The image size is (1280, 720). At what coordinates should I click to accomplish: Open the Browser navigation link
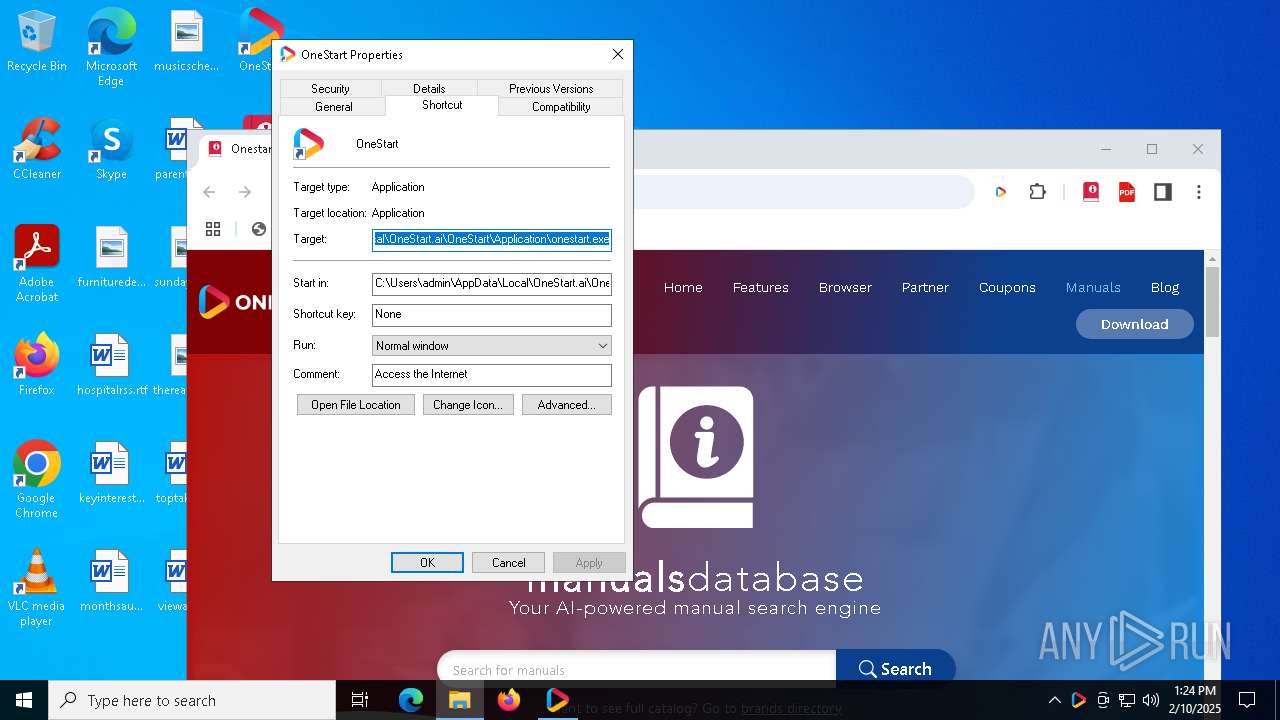coord(846,288)
